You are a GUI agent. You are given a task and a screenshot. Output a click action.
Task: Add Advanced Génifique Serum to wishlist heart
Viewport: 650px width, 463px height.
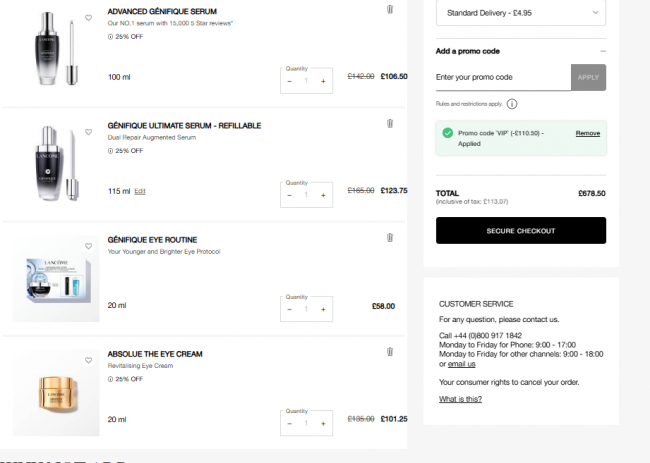tap(89, 18)
